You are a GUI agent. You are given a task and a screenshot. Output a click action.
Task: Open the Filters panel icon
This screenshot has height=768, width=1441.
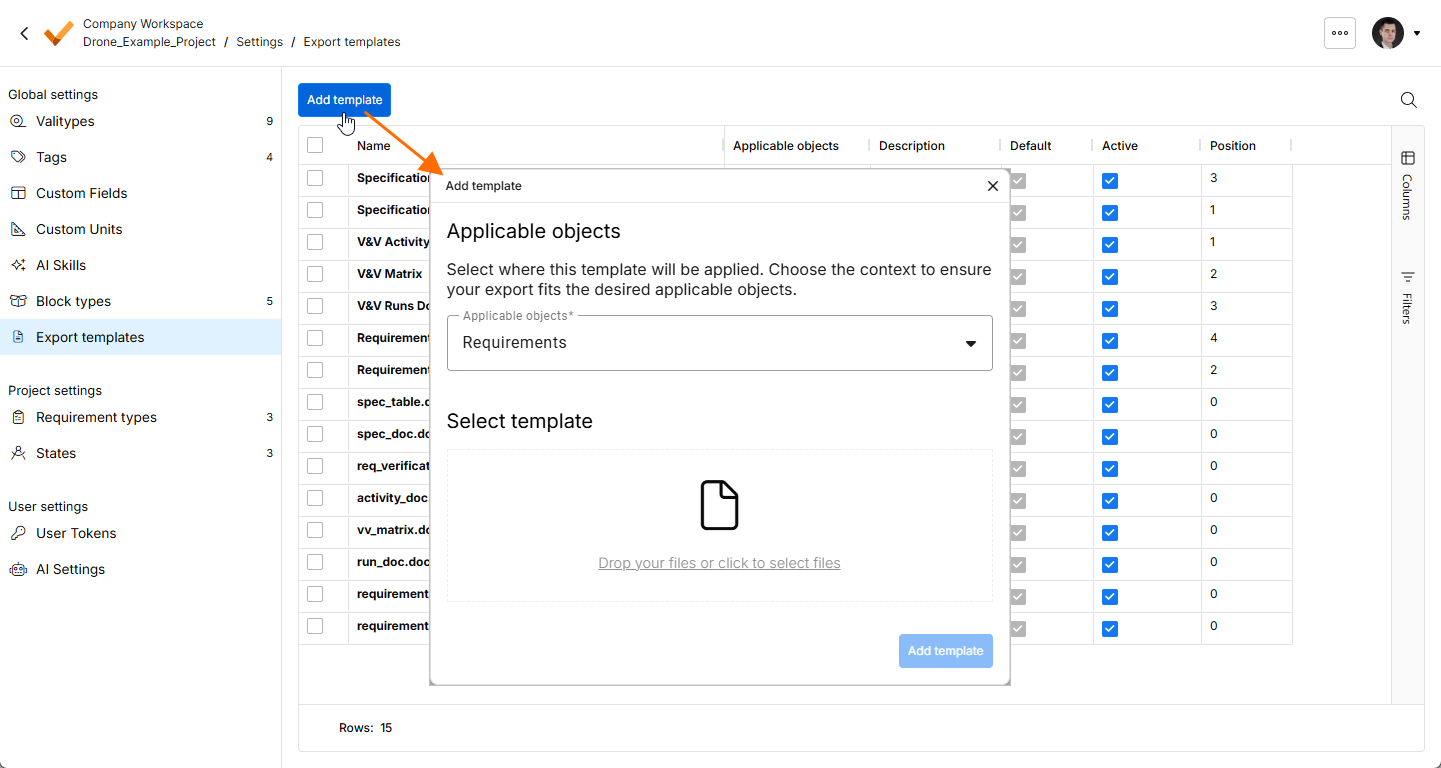click(1407, 277)
